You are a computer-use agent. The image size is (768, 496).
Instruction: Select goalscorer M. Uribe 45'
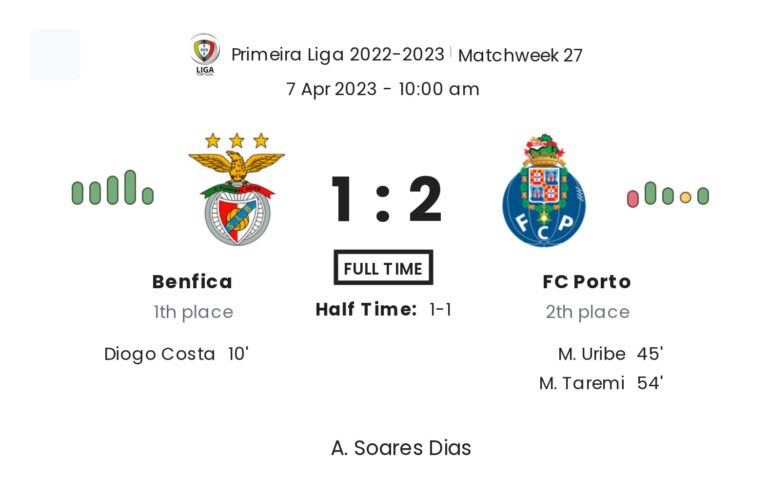(x=611, y=353)
